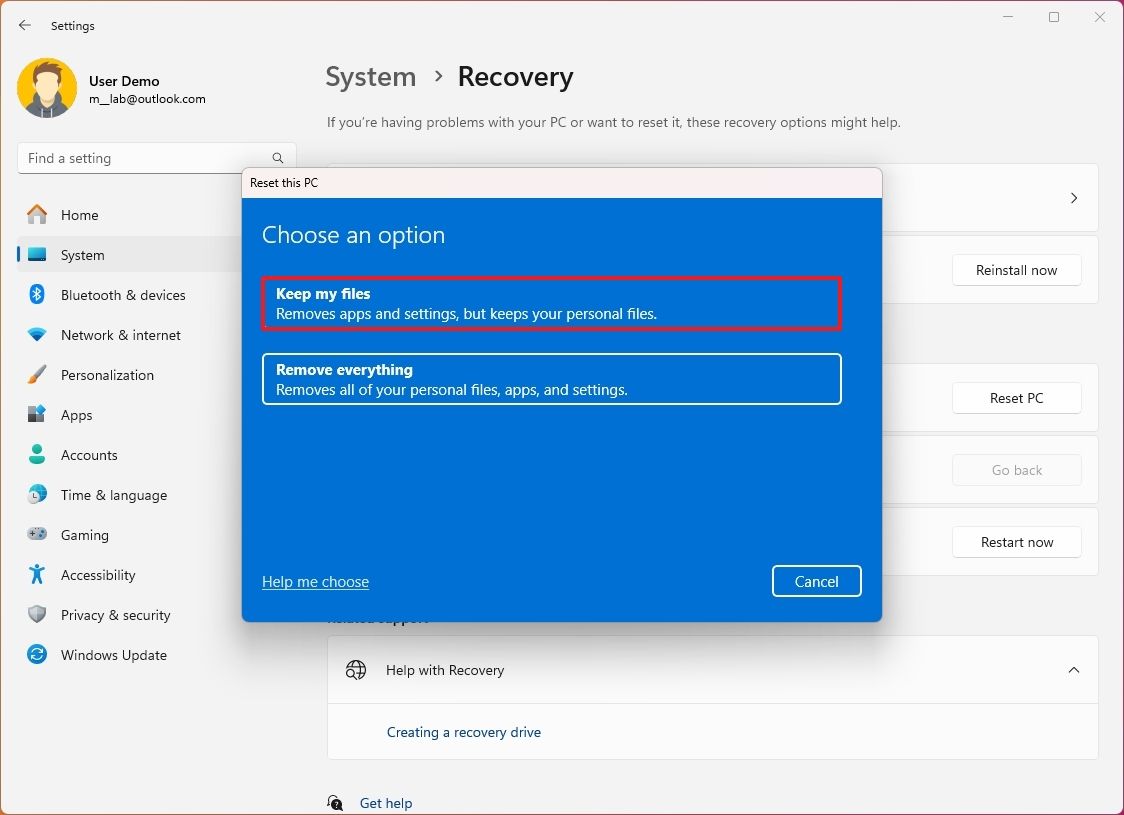Click the Personalization paintbrush icon
Image resolution: width=1124 pixels, height=815 pixels.
pos(38,375)
